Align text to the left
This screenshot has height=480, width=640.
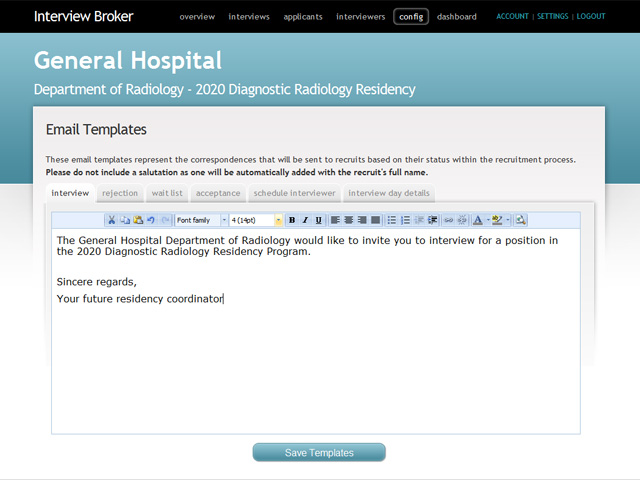point(336,220)
